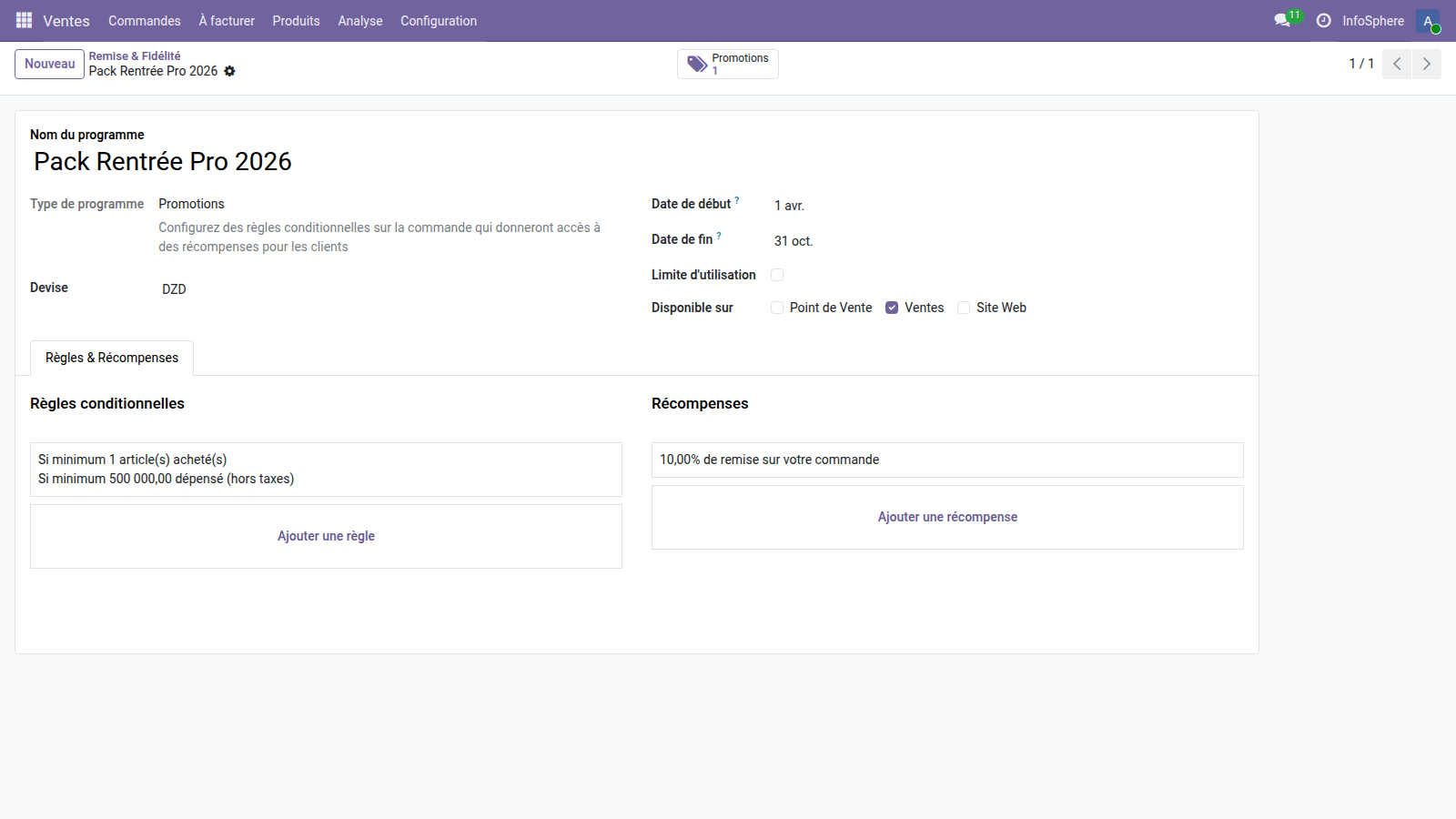Open the 10,00% de remise reward line
Viewport: 1456px width, 819px height.
coord(946,460)
